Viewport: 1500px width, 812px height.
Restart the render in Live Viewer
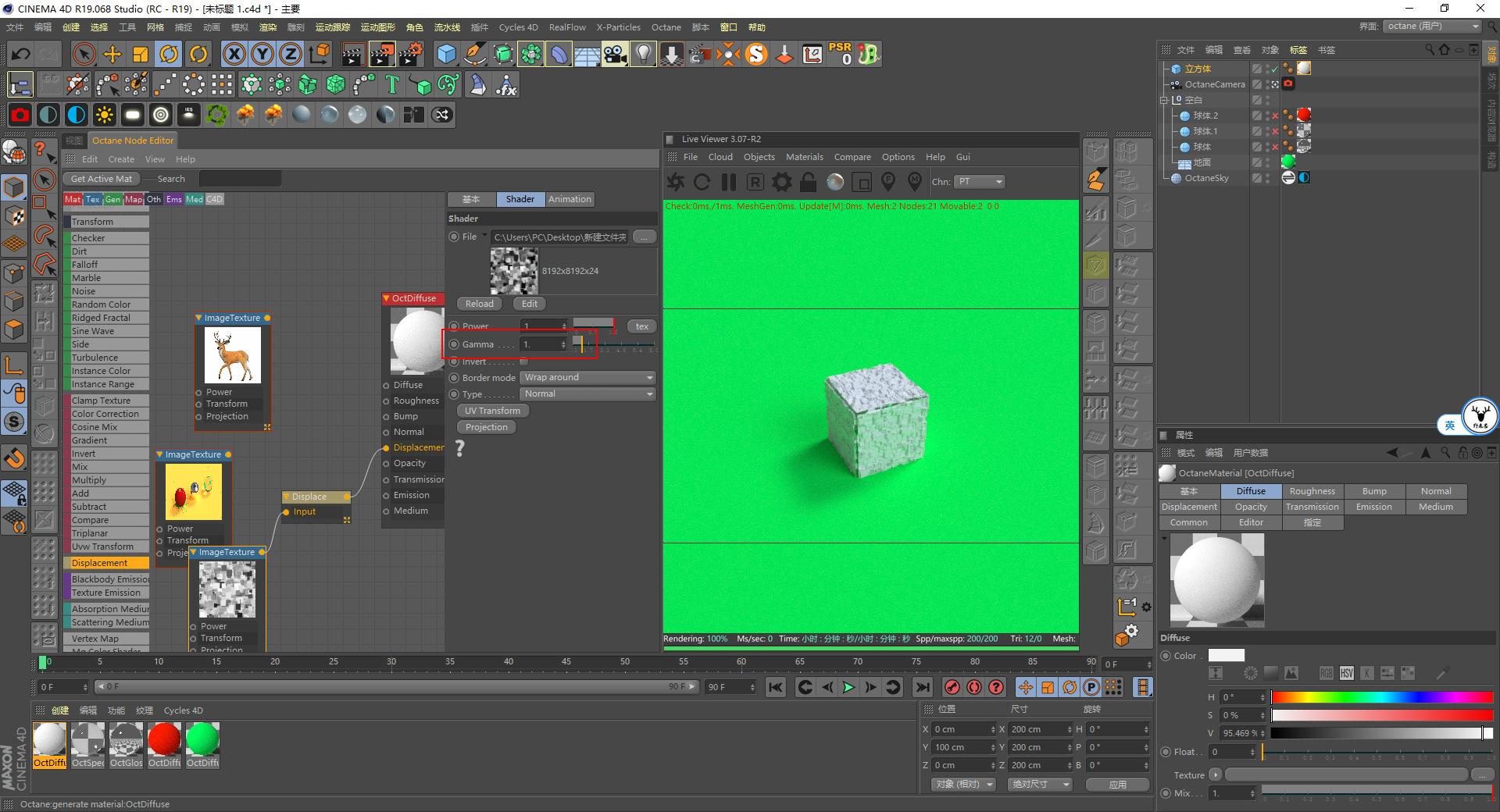point(702,182)
